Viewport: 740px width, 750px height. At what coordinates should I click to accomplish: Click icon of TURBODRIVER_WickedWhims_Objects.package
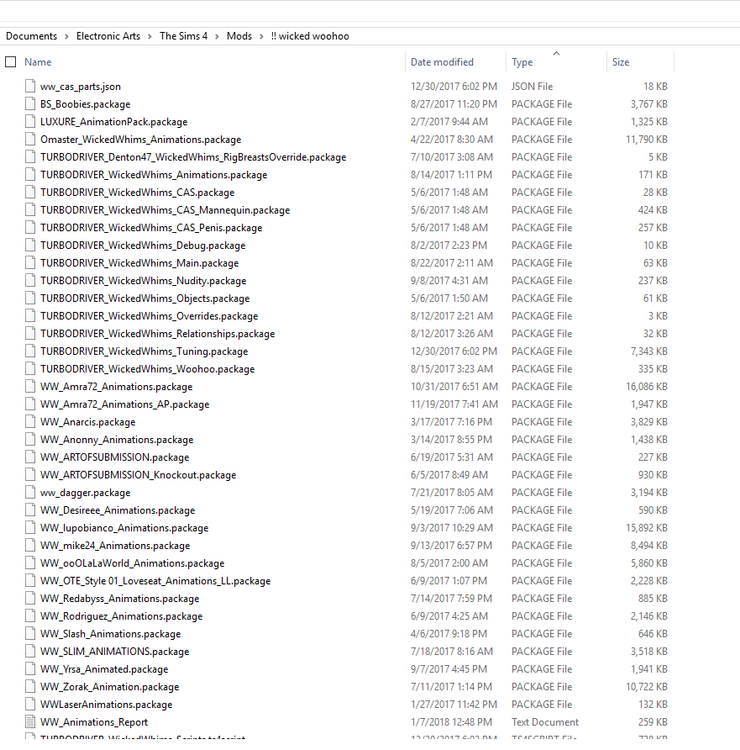[30, 298]
